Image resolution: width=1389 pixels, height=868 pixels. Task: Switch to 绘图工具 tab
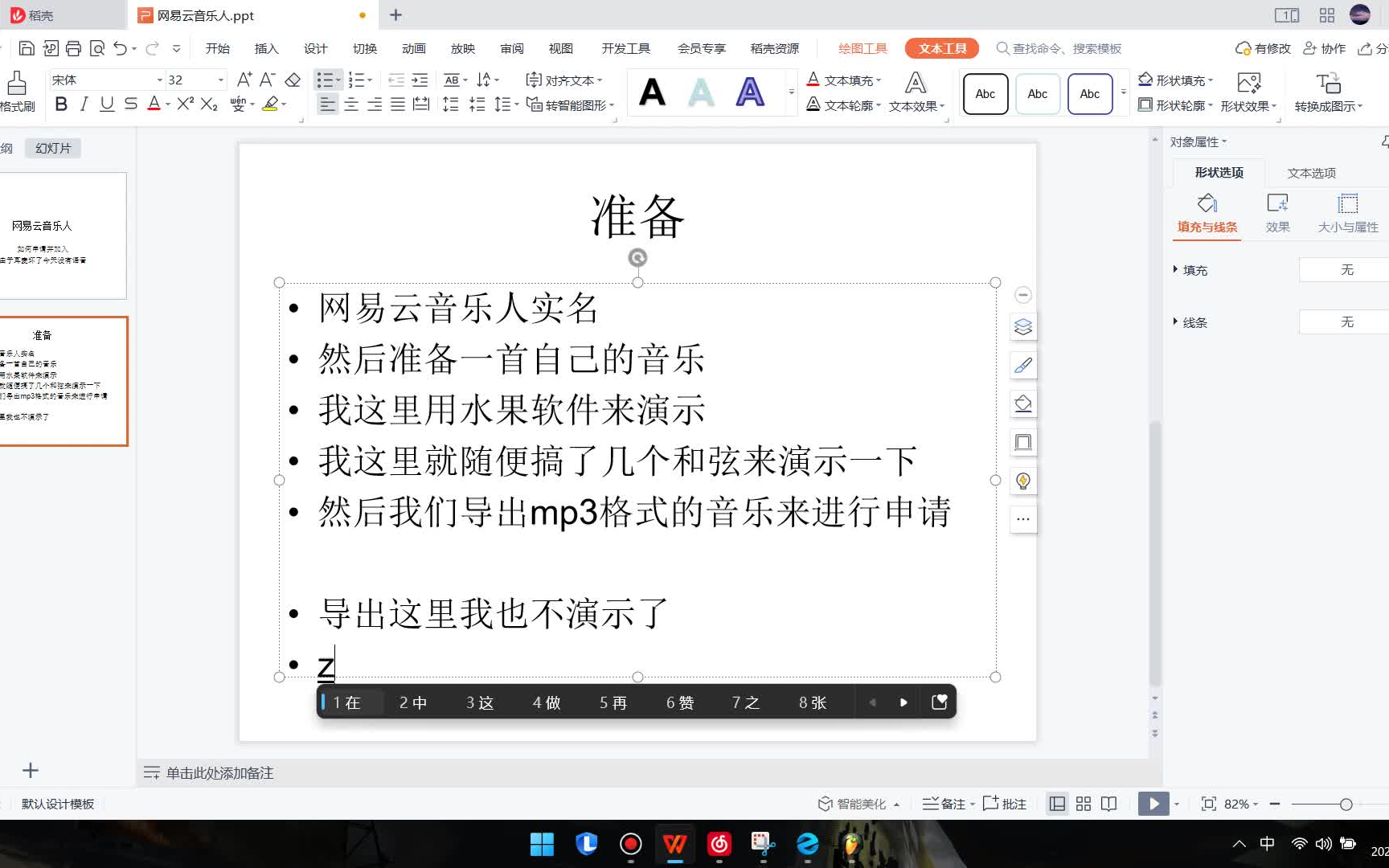[x=862, y=48]
